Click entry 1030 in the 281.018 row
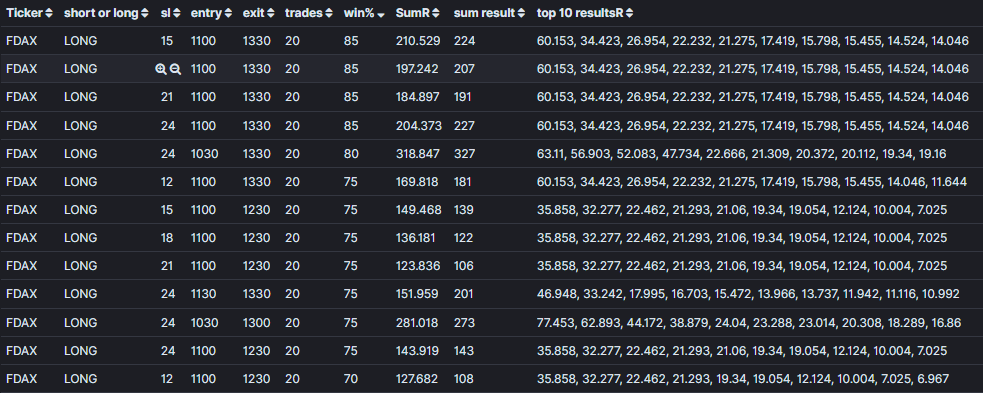 pyautogui.click(x=204, y=323)
